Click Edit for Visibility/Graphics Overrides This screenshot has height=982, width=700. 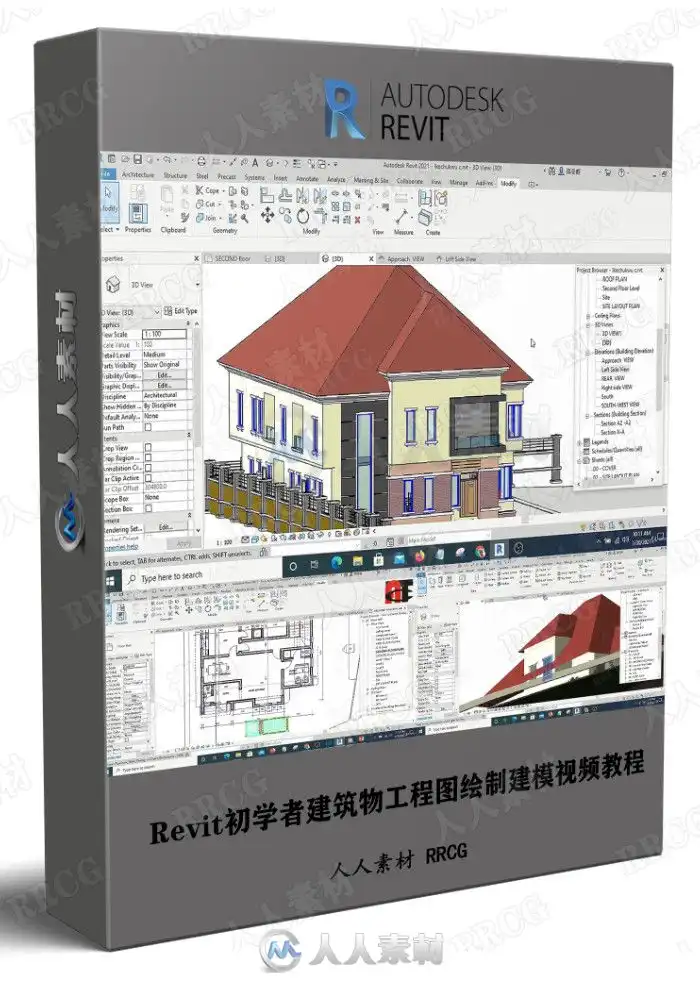(165, 375)
